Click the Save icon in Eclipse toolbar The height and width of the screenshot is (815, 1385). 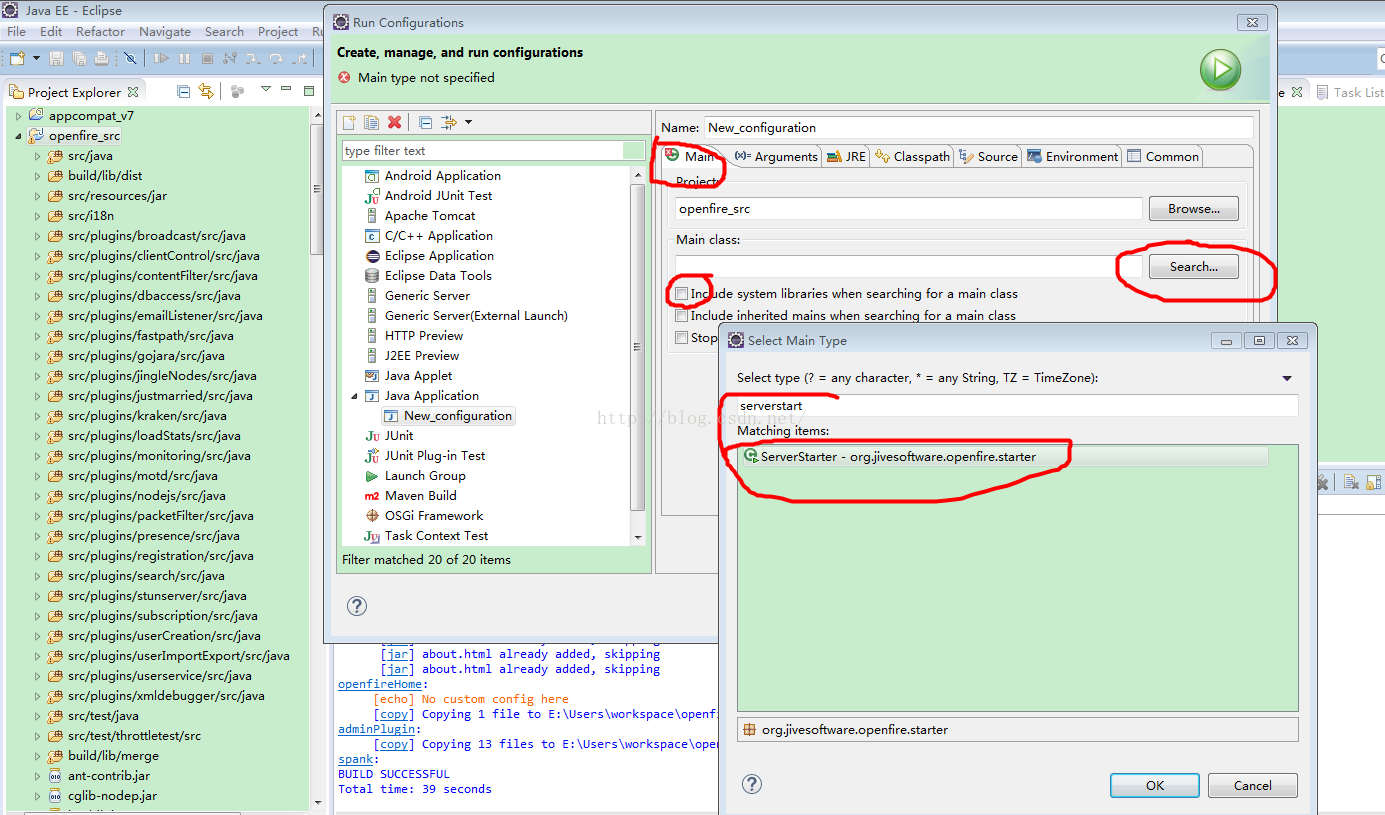56,59
